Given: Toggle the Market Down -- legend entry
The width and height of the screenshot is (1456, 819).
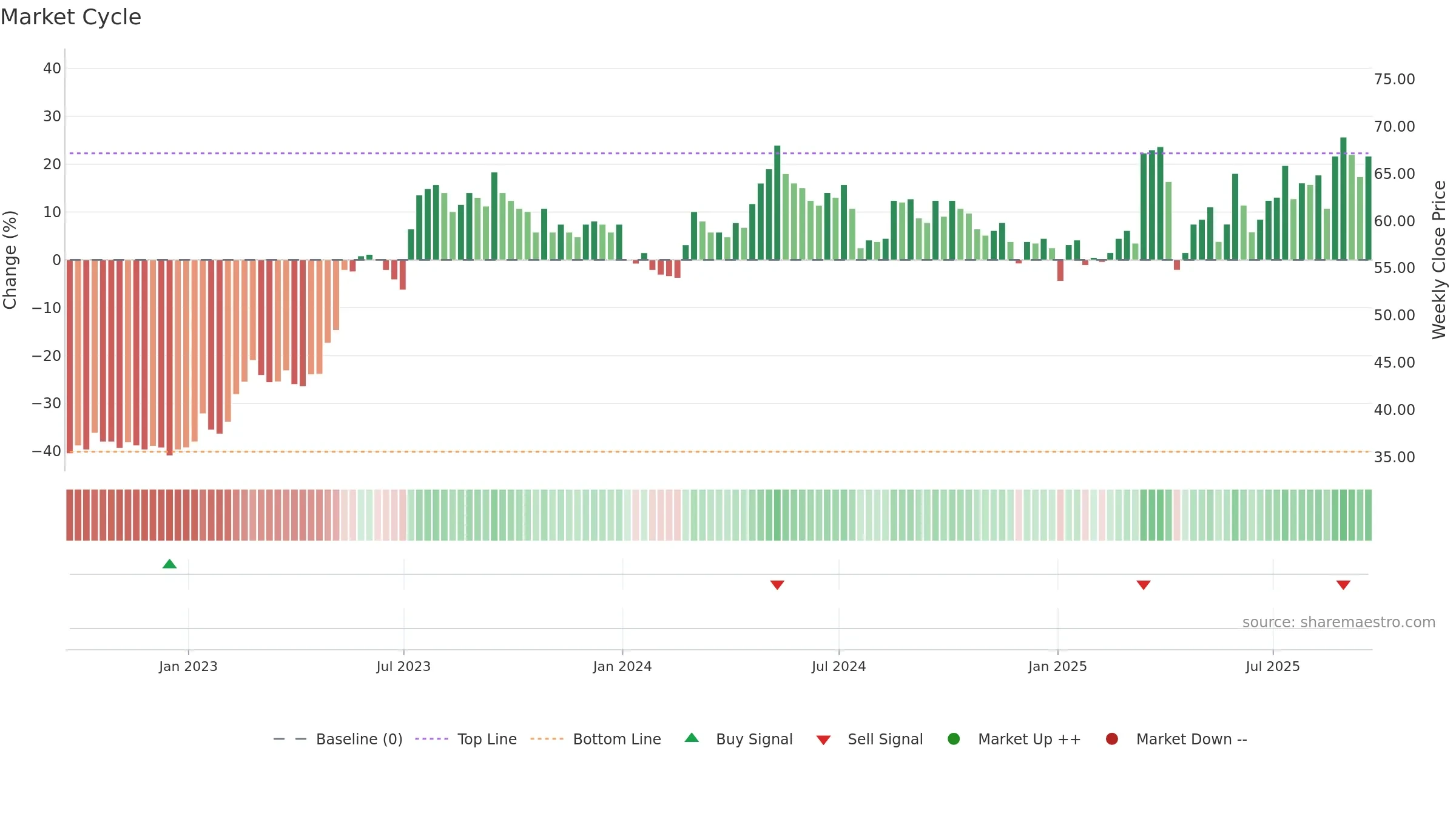Looking at the screenshot, I should tap(1176, 739).
